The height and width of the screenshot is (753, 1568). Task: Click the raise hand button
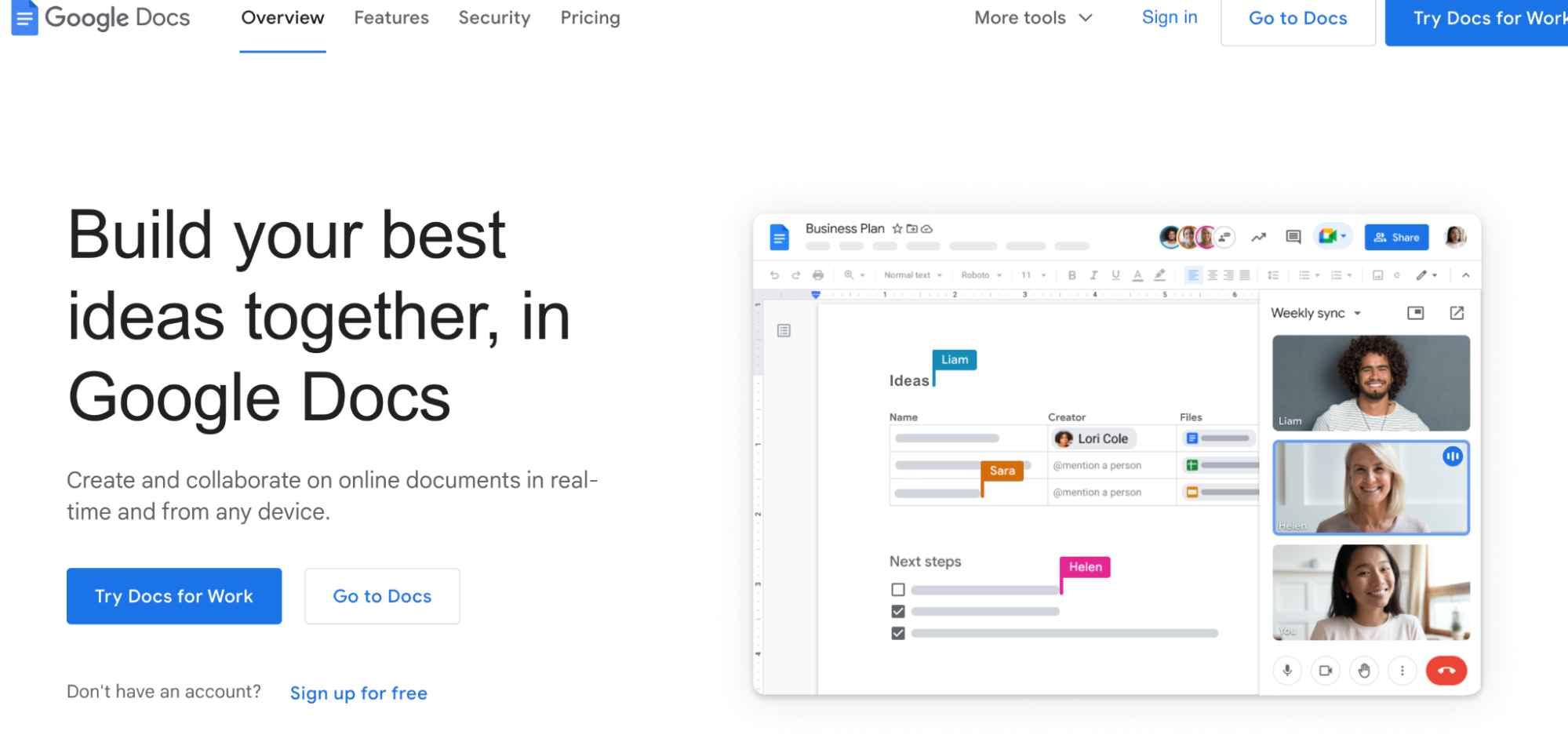coord(1364,671)
